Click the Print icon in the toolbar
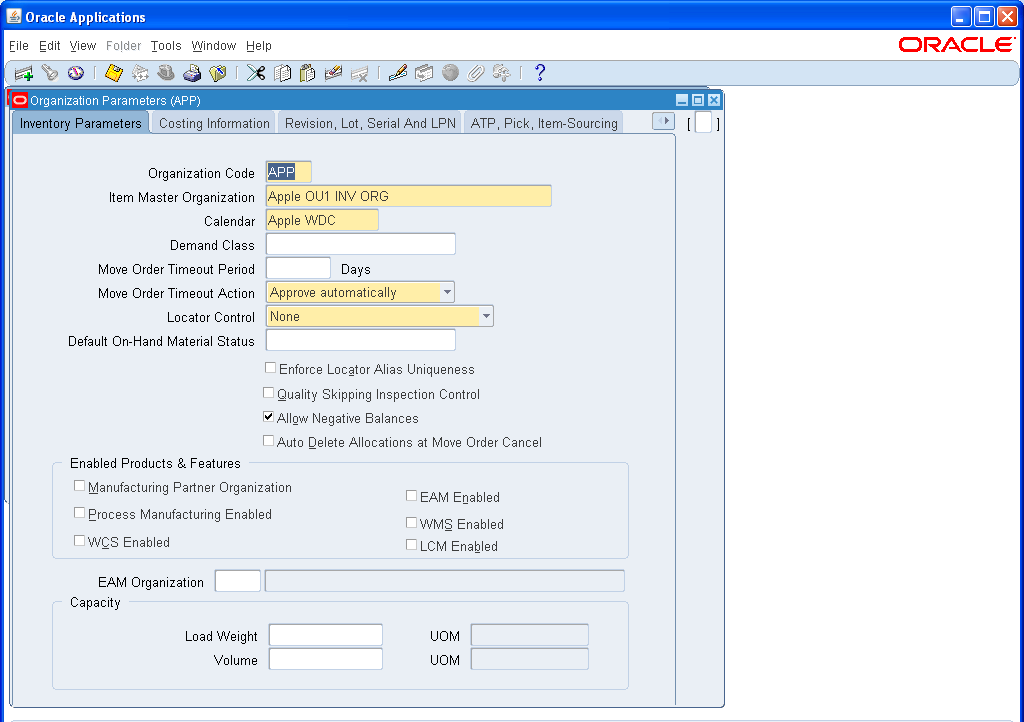Screen dimensions: 1024x722 click(x=192, y=72)
